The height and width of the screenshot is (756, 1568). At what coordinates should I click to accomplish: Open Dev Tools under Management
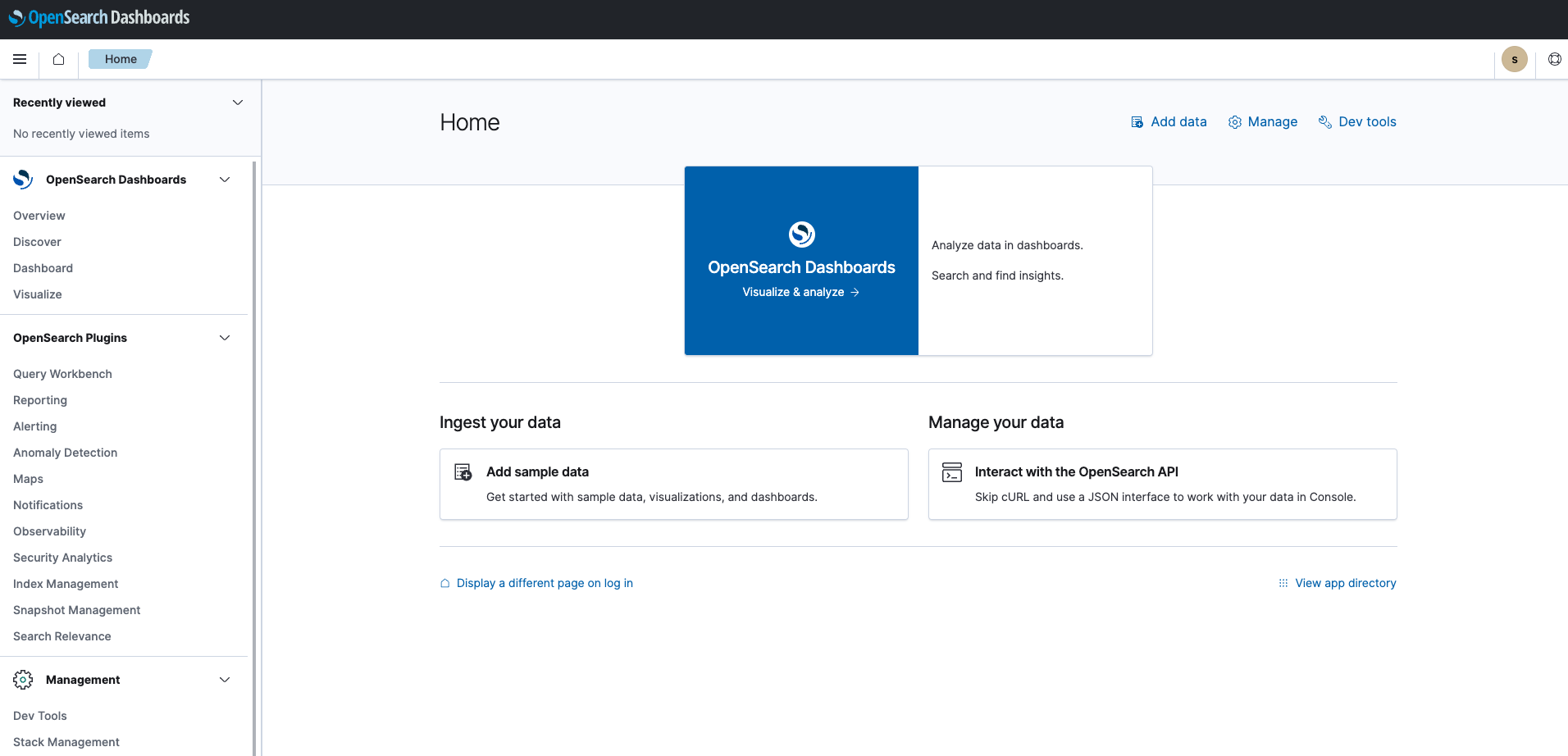tap(40, 716)
